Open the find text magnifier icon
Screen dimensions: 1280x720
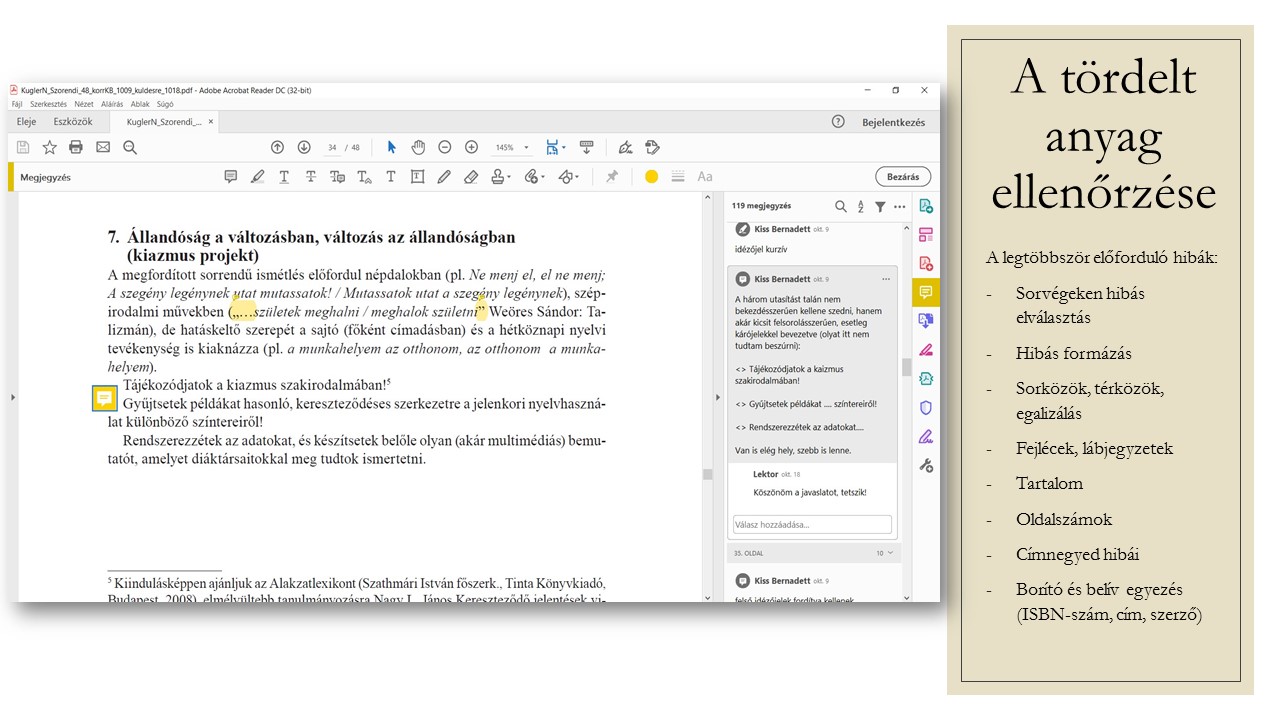[x=129, y=147]
